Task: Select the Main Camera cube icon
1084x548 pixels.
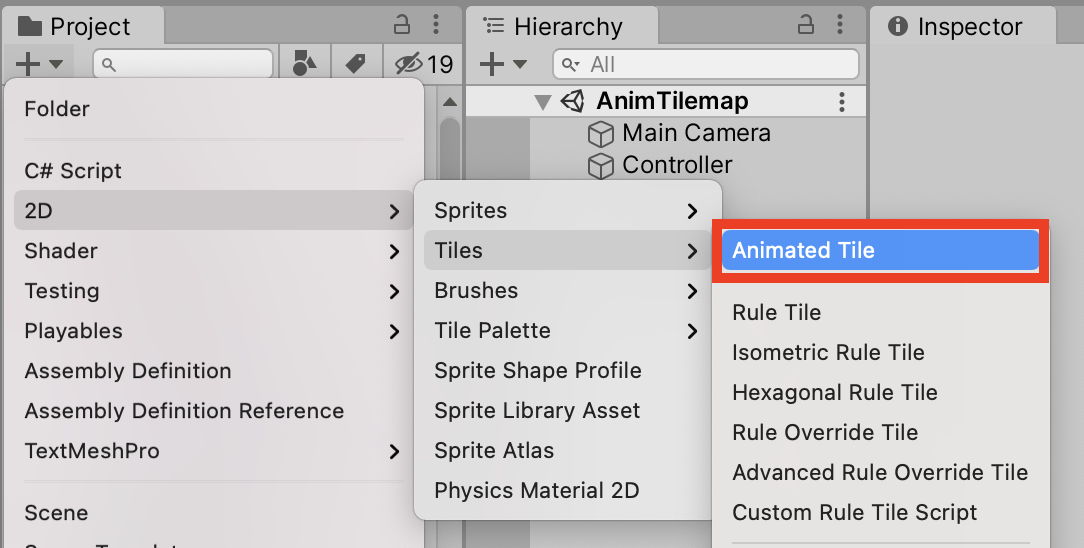Action: click(600, 133)
